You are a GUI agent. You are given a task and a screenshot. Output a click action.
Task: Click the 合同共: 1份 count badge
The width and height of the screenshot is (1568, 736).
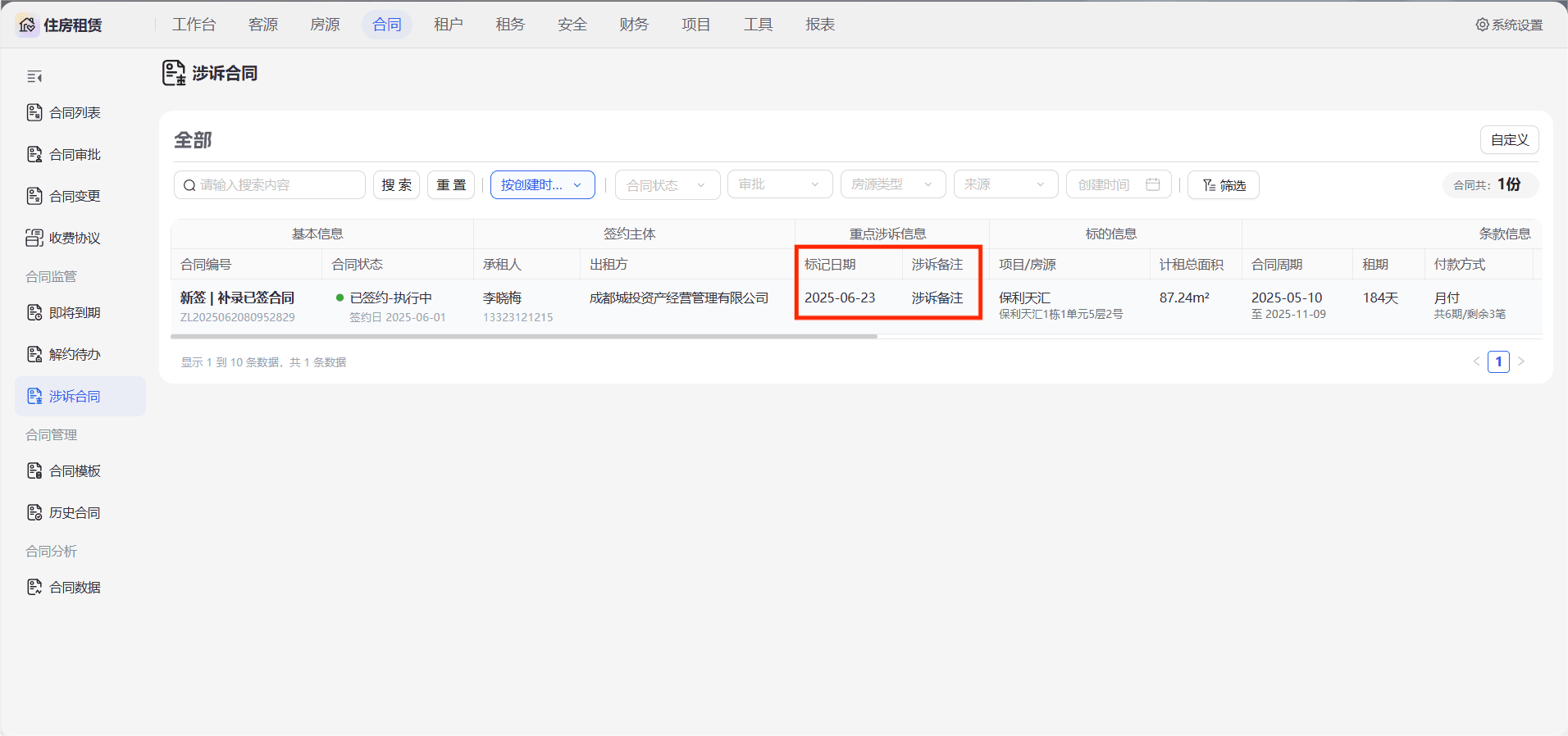click(x=1490, y=185)
